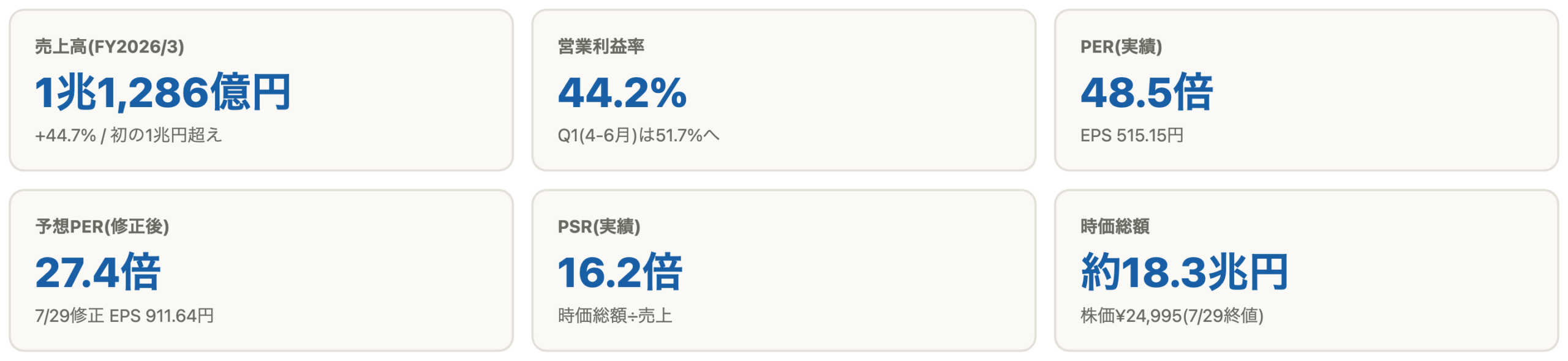The height and width of the screenshot is (361, 1568).
Task: Click the 売上高(FY2026/3) card label
Action: [110, 47]
